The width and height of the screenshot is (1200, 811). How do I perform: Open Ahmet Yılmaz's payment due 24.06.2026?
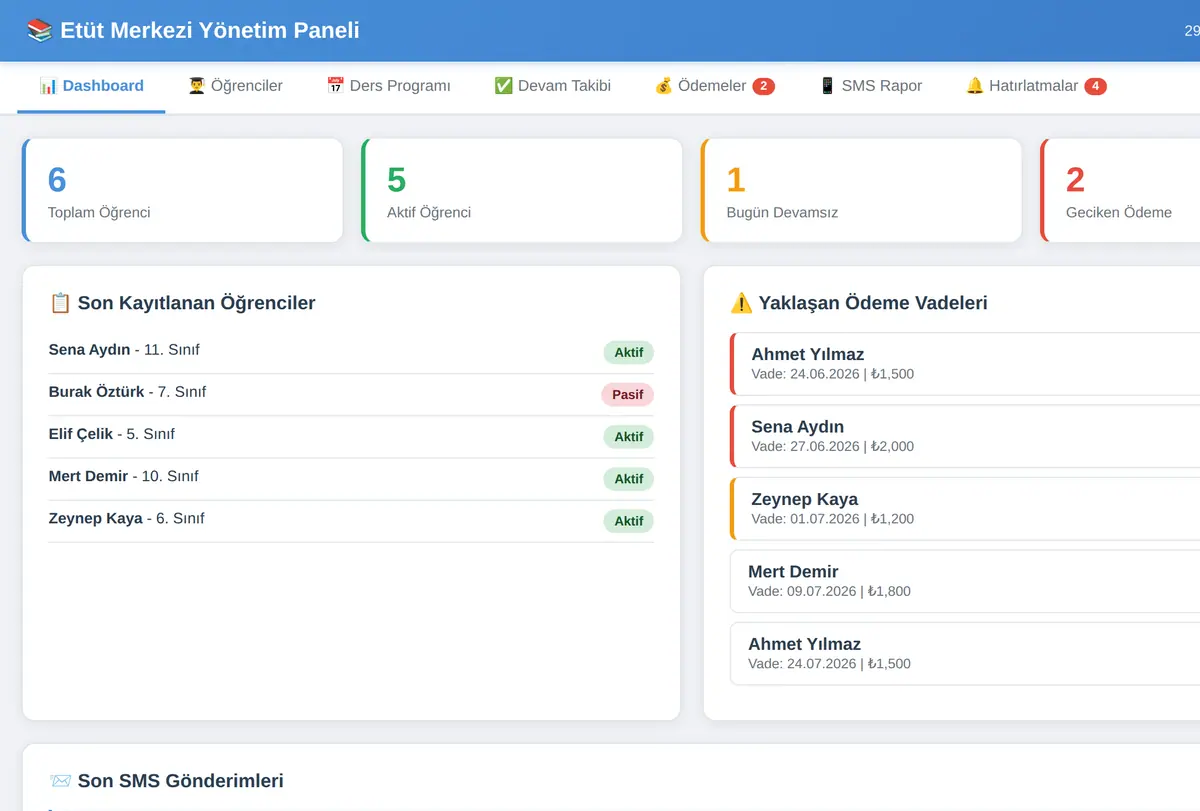coord(965,363)
